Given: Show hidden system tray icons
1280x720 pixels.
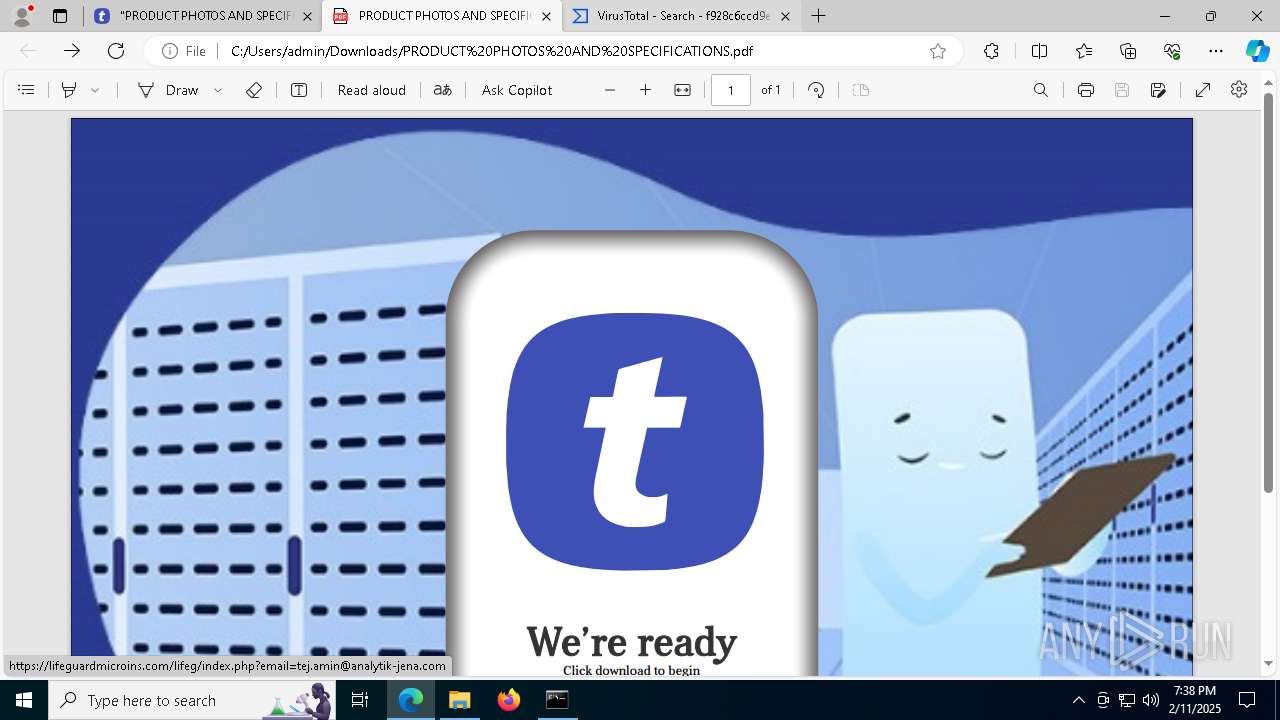Looking at the screenshot, I should (1078, 700).
